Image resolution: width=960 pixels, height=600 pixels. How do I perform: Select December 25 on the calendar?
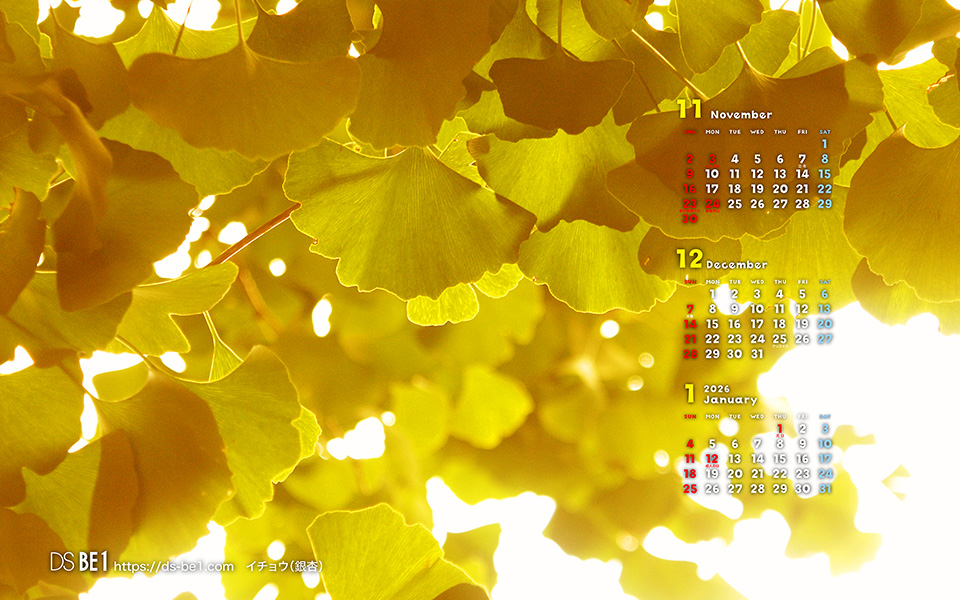[x=780, y=339]
